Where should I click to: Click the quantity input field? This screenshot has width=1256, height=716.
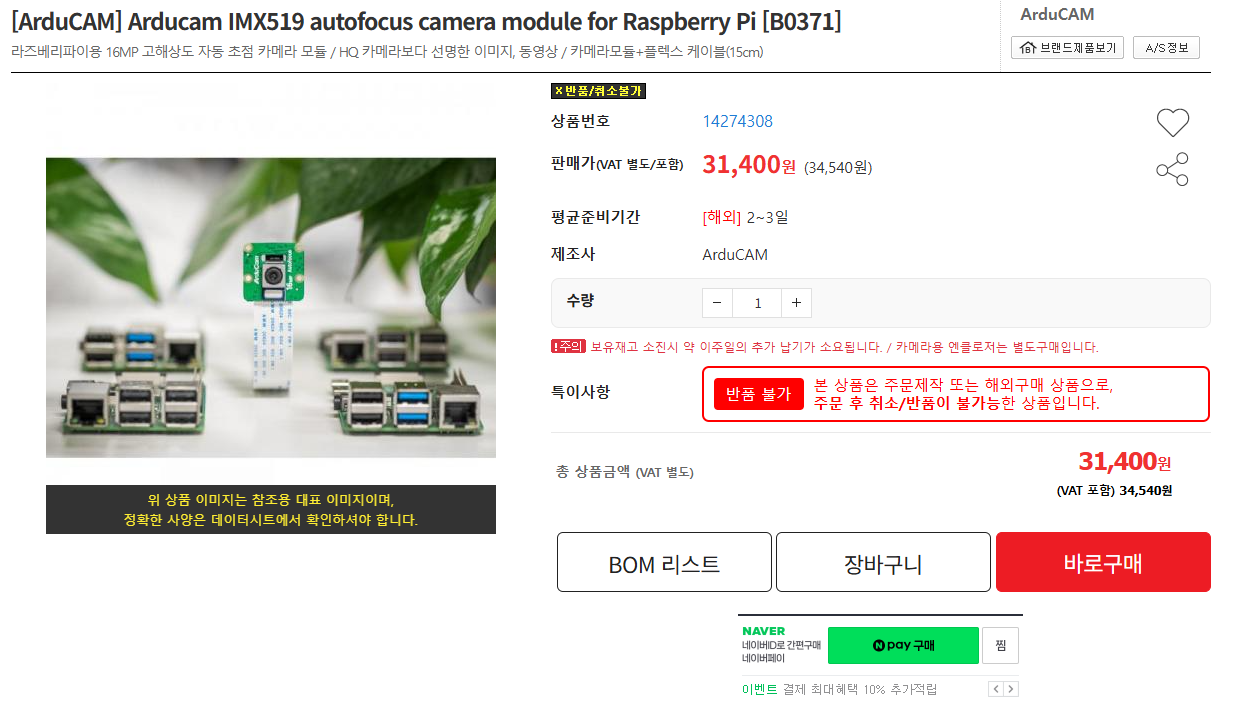coord(757,303)
